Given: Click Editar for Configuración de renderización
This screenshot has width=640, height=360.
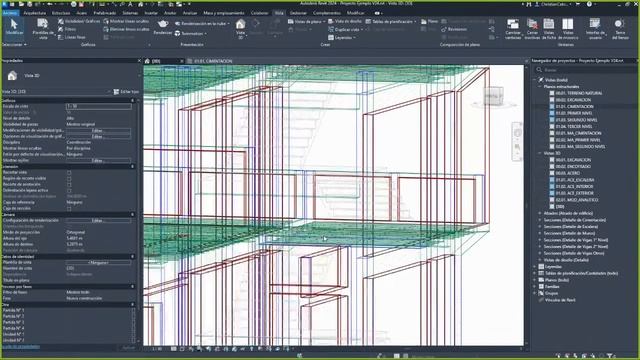Looking at the screenshot, I should 98,220.
